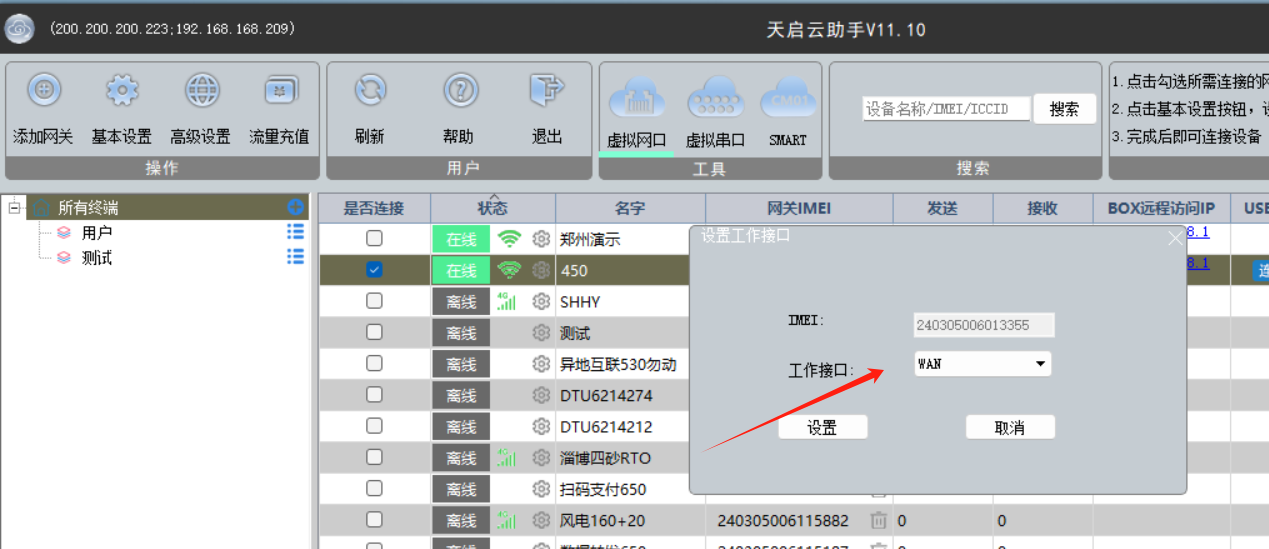The width and height of the screenshot is (1269, 549).
Task: Open list menu icon for 用户 group
Action: tap(295, 232)
